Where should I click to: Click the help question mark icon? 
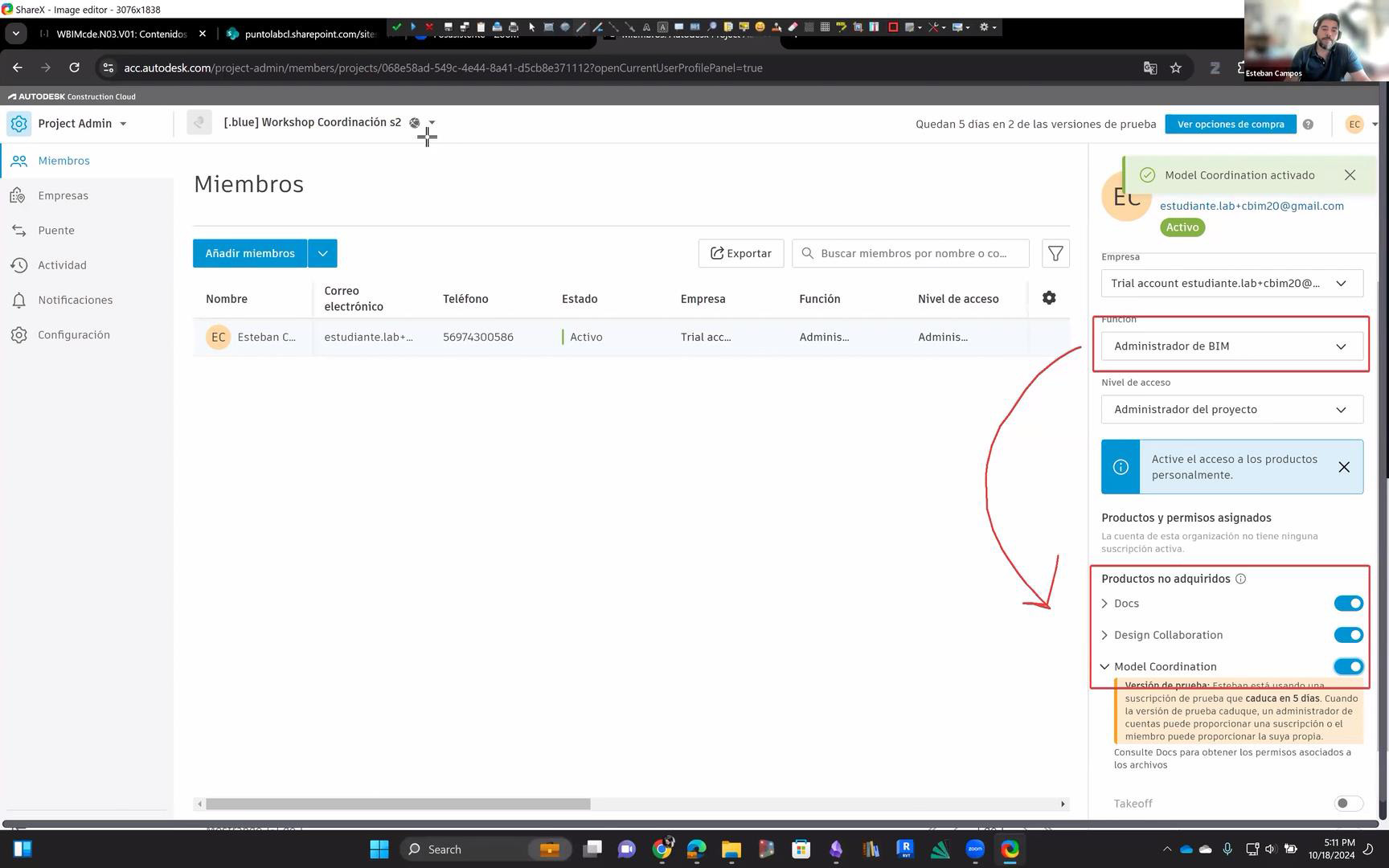pyautogui.click(x=1308, y=124)
